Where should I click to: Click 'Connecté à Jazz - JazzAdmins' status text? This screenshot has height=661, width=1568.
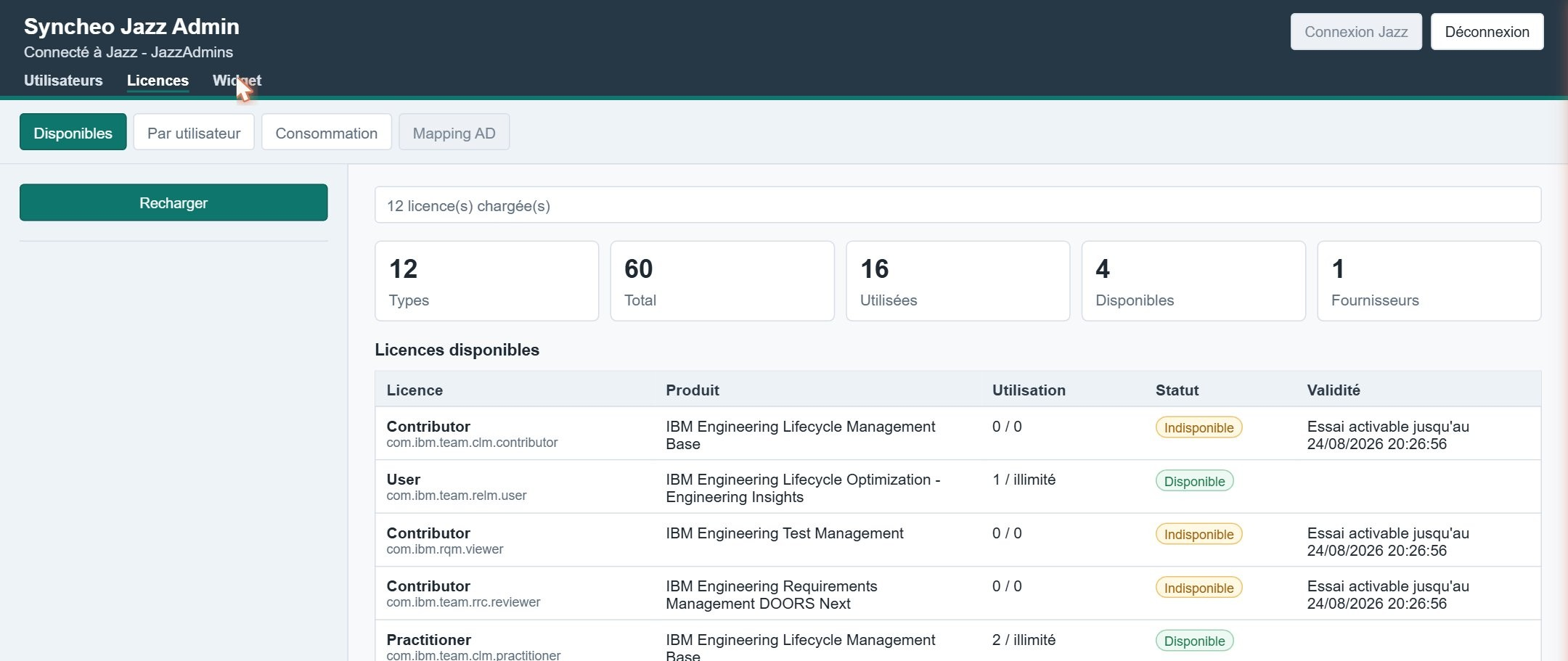128,52
